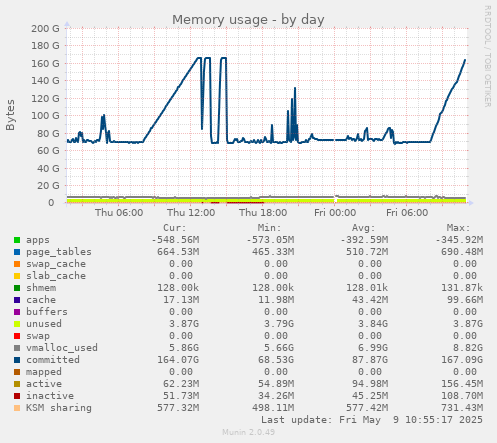Click the 'unused' legend label
This screenshot has height=443, width=497.
(44, 324)
